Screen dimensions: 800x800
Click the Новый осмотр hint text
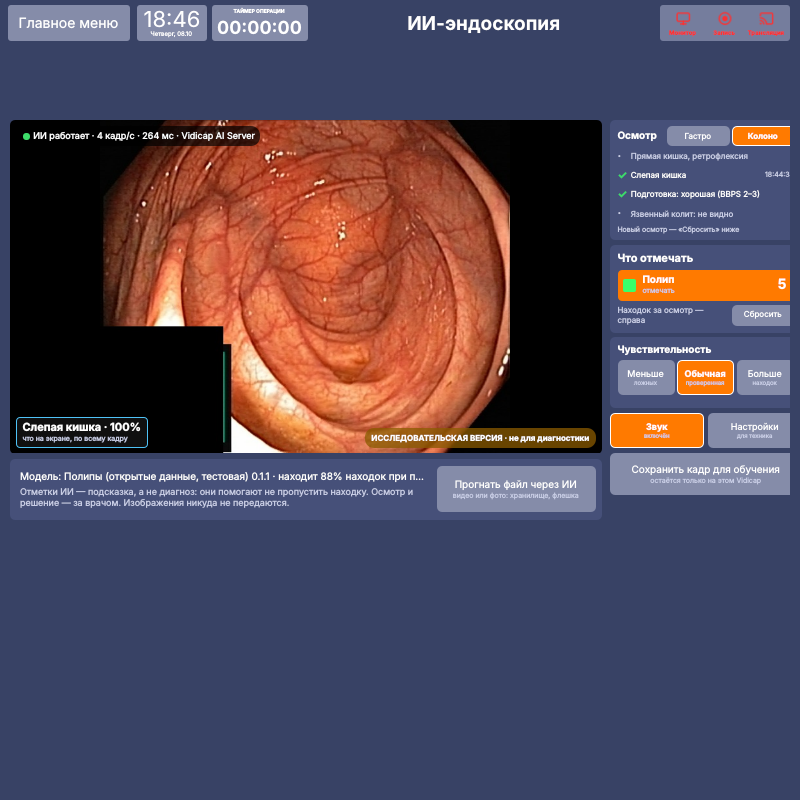point(678,230)
